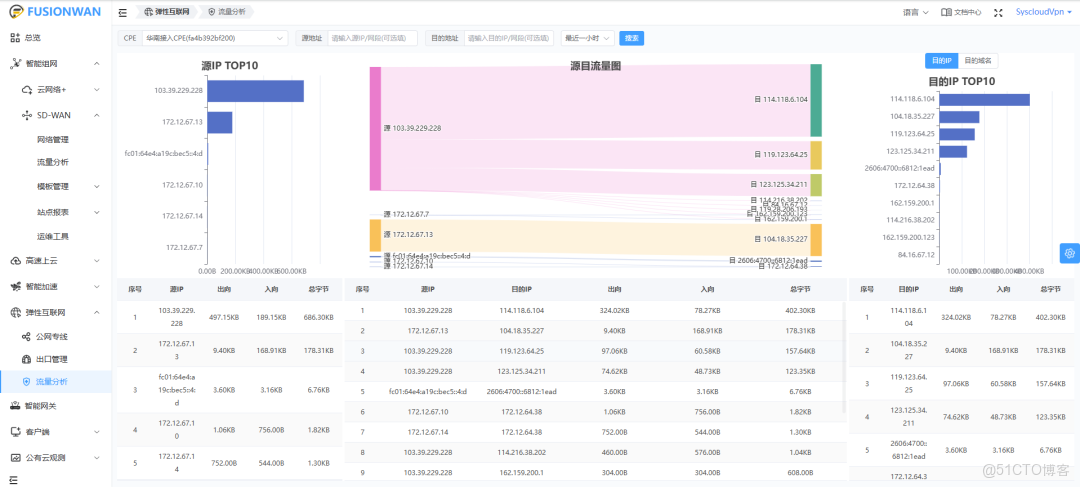Collapse sidebar with the bottom fold icon
This screenshot has height=487, width=1080.
[x=15, y=479]
